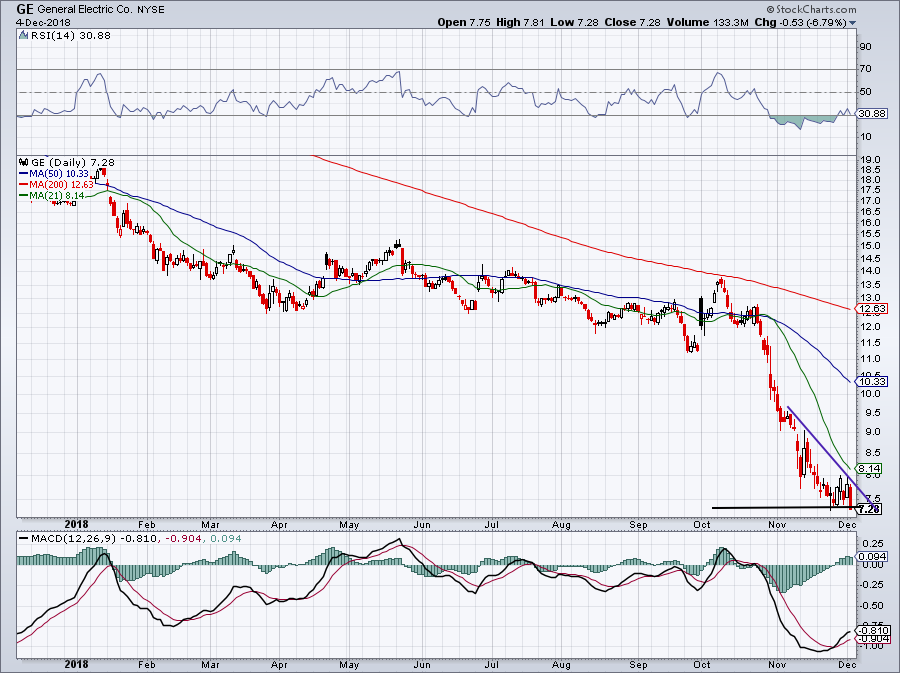Click the 8.14 green price tag
The image size is (900, 673).
[x=868, y=468]
